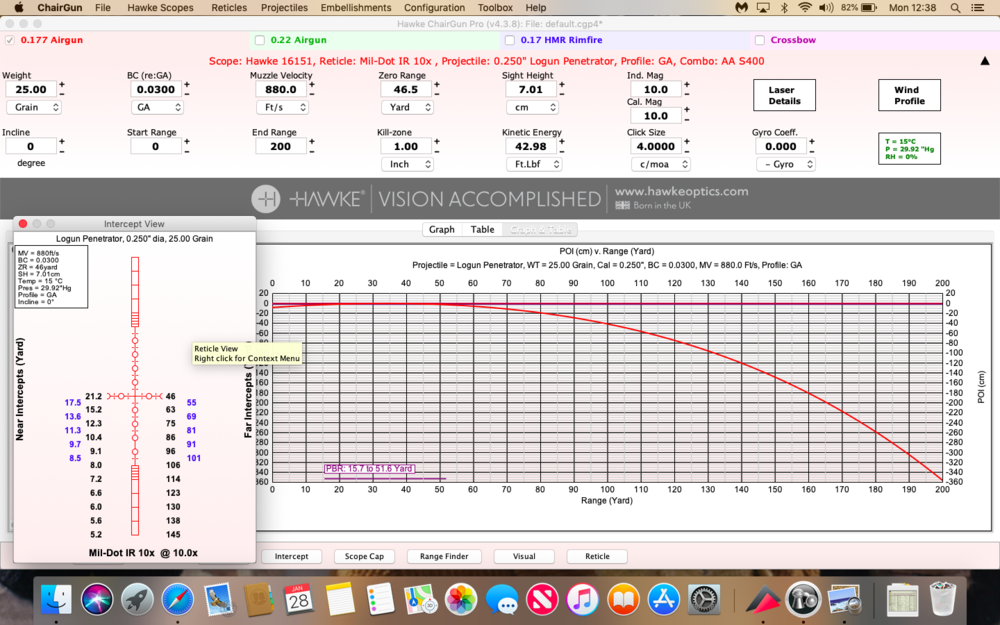1000x625 pixels.
Task: Open the c/moa click size dropdown
Action: 661,164
